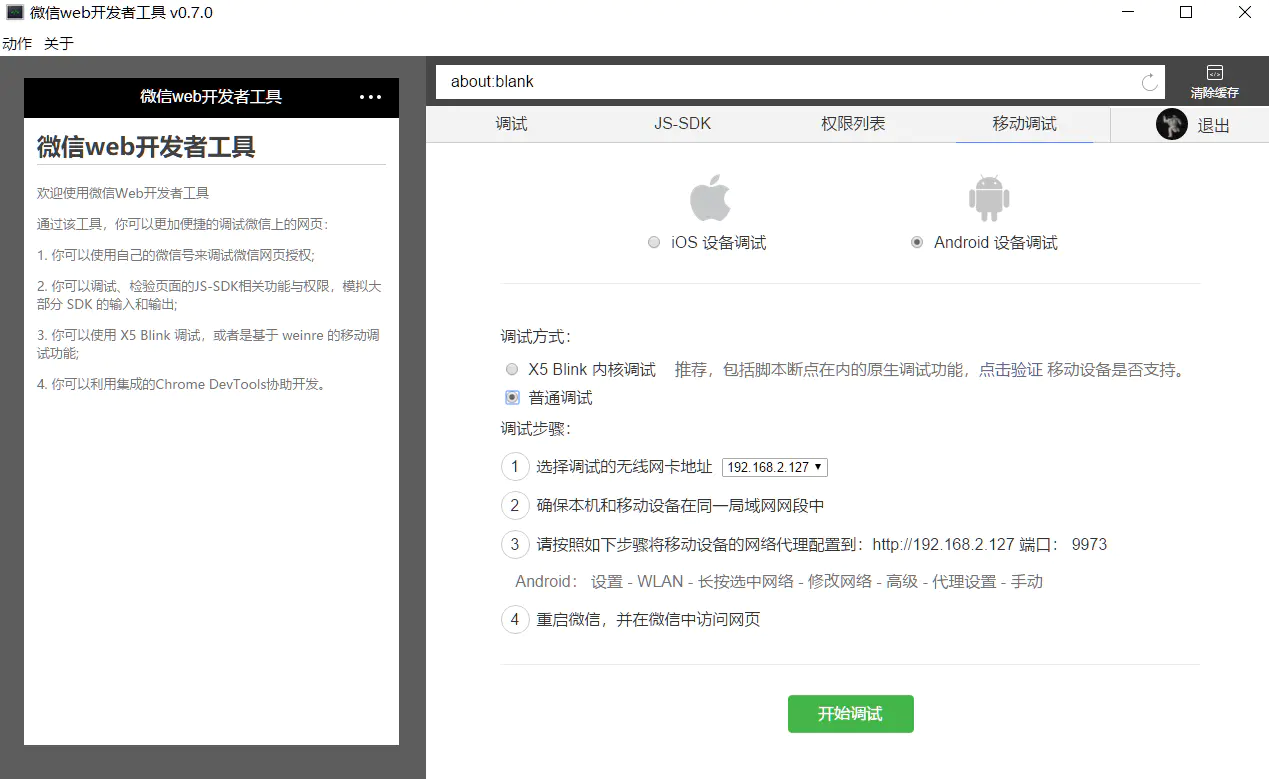Image resolution: width=1269 pixels, height=779 pixels.
Task: Choose 普通调试 radio option
Action: point(512,397)
